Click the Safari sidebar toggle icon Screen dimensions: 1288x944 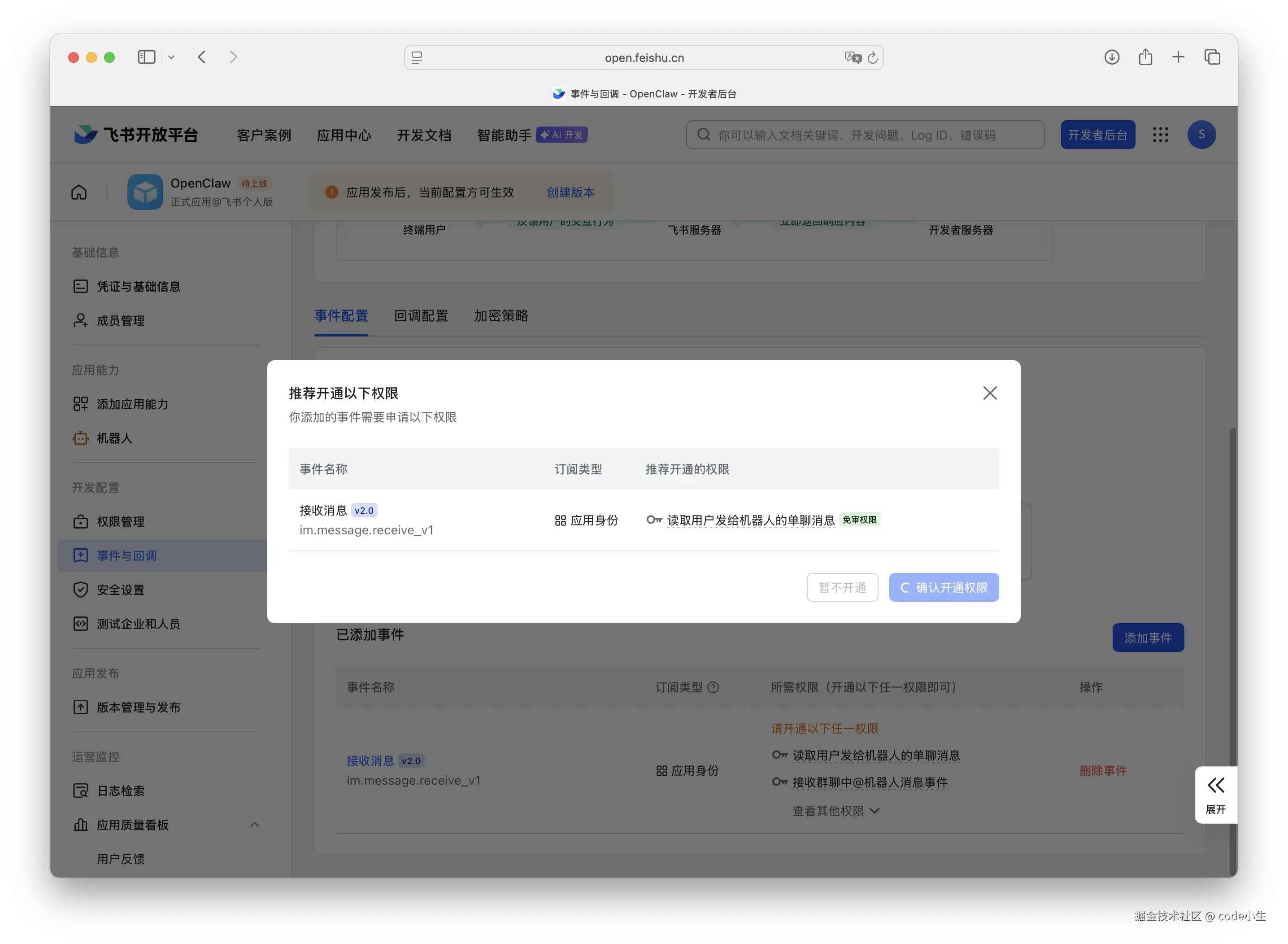[146, 57]
